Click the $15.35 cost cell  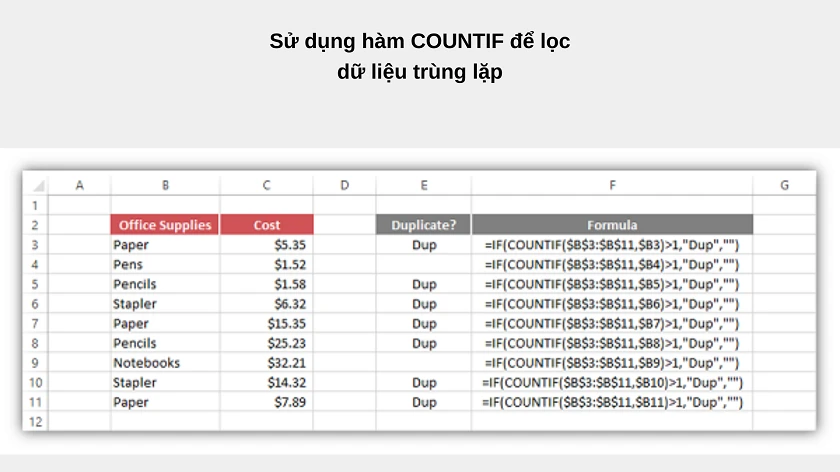coord(266,324)
